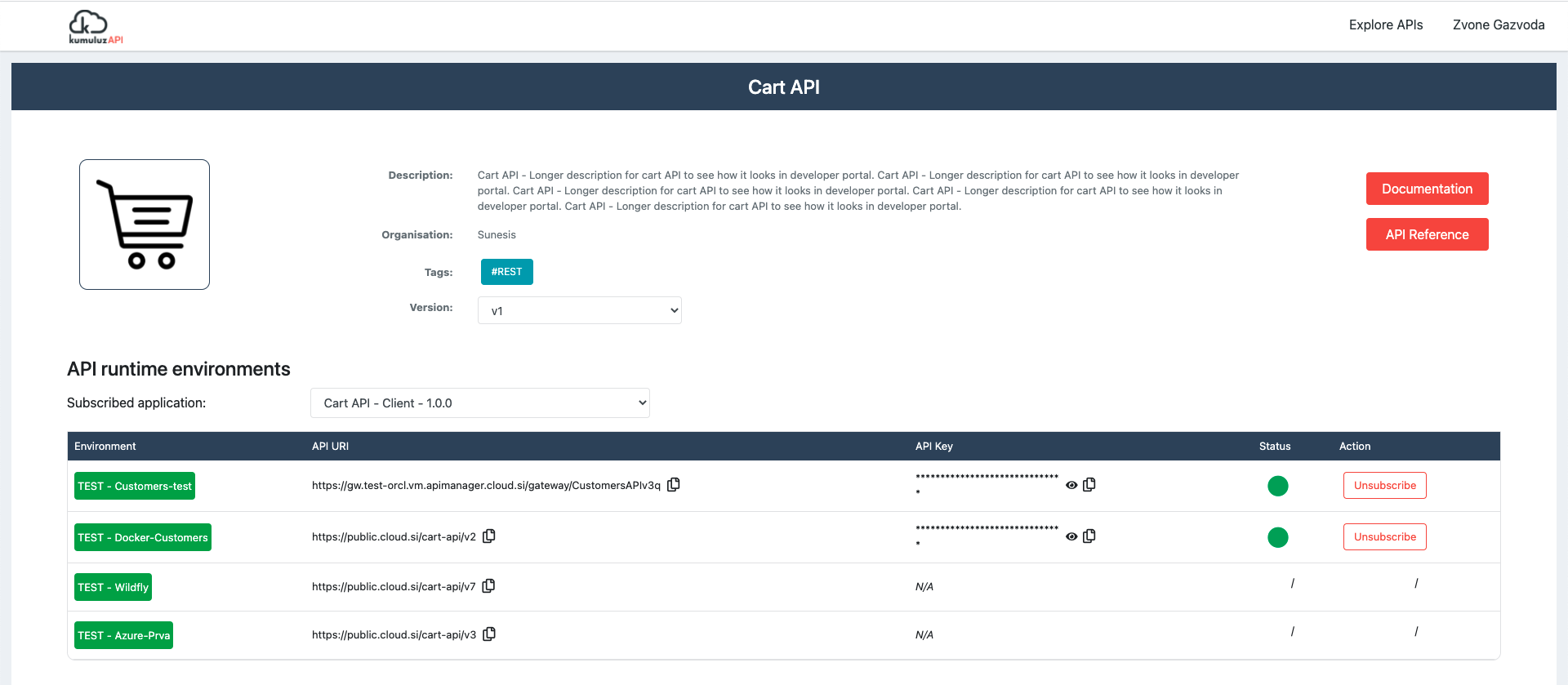Click the shopping cart API image
This screenshot has width=1568, height=685.
click(145, 225)
